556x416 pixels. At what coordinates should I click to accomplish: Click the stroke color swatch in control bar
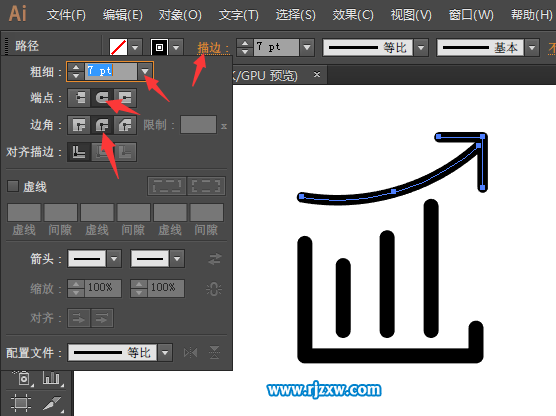159,47
